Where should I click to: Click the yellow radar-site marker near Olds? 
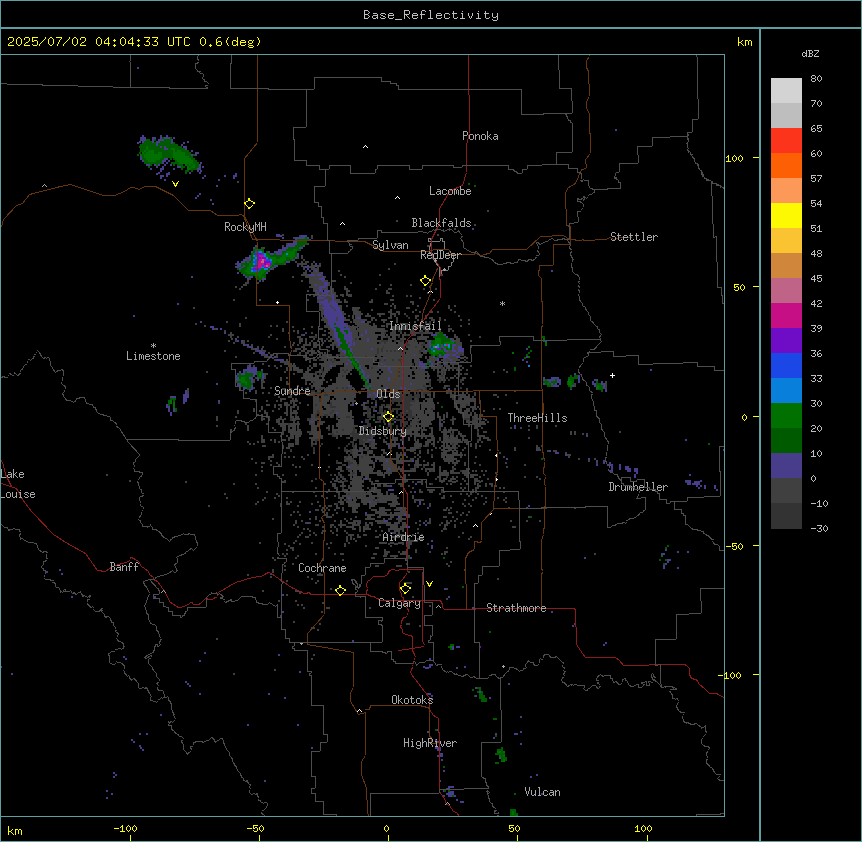coord(389,417)
